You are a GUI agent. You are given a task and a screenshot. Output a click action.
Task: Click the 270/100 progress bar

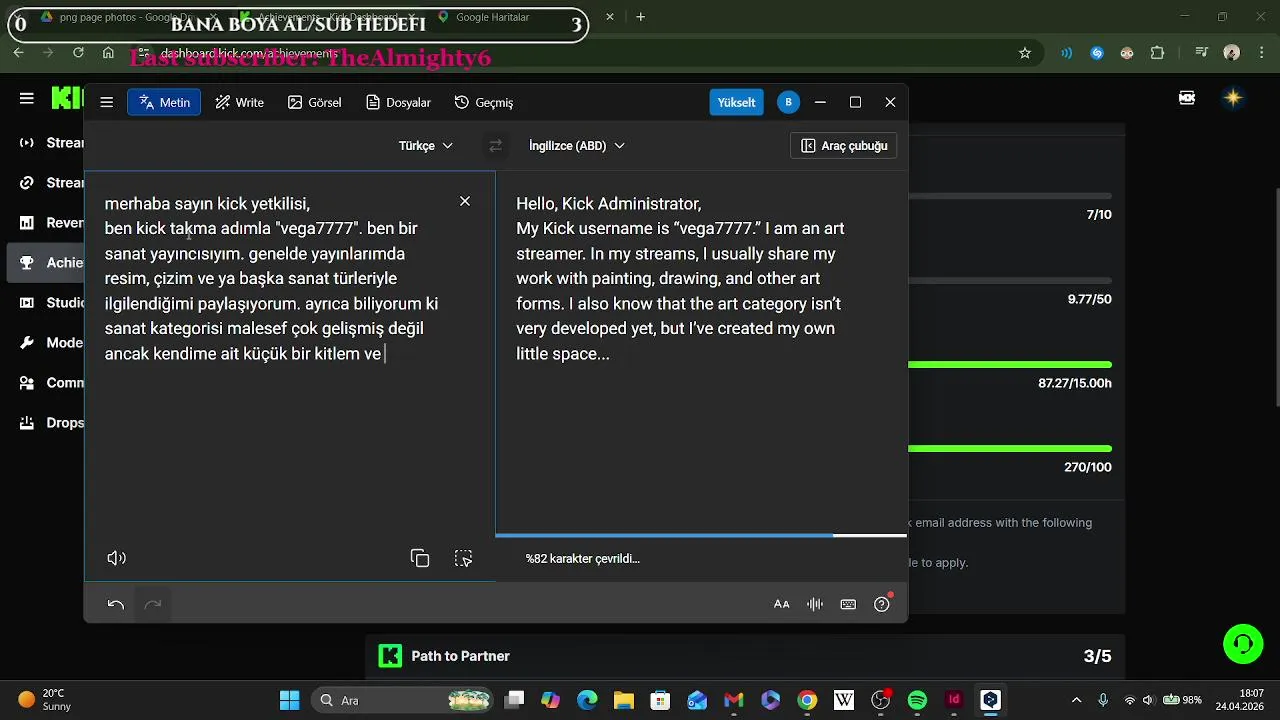coord(1010,449)
